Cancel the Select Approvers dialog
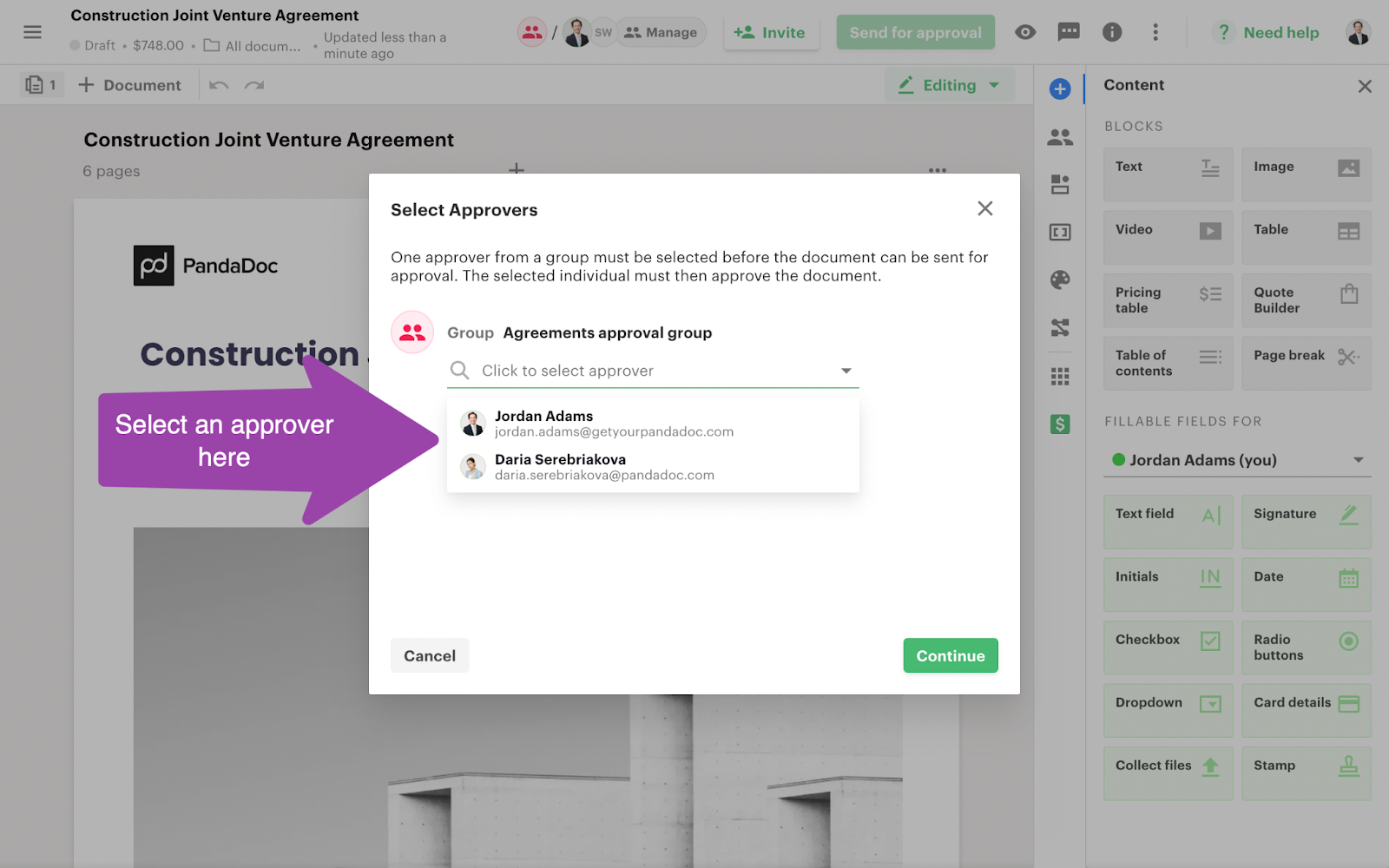This screenshot has height=868, width=1389. tap(430, 655)
